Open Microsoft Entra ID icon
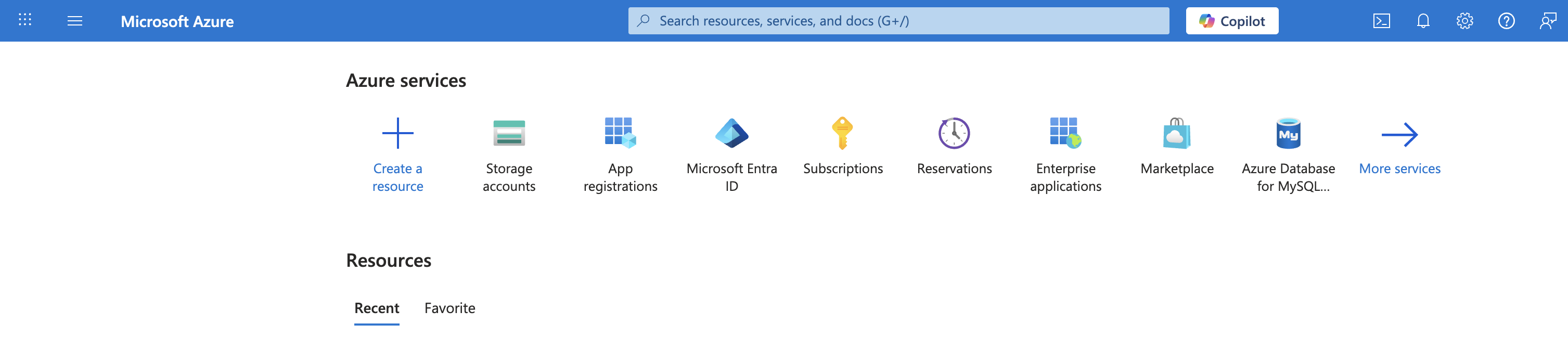1568x337 pixels. [731, 133]
